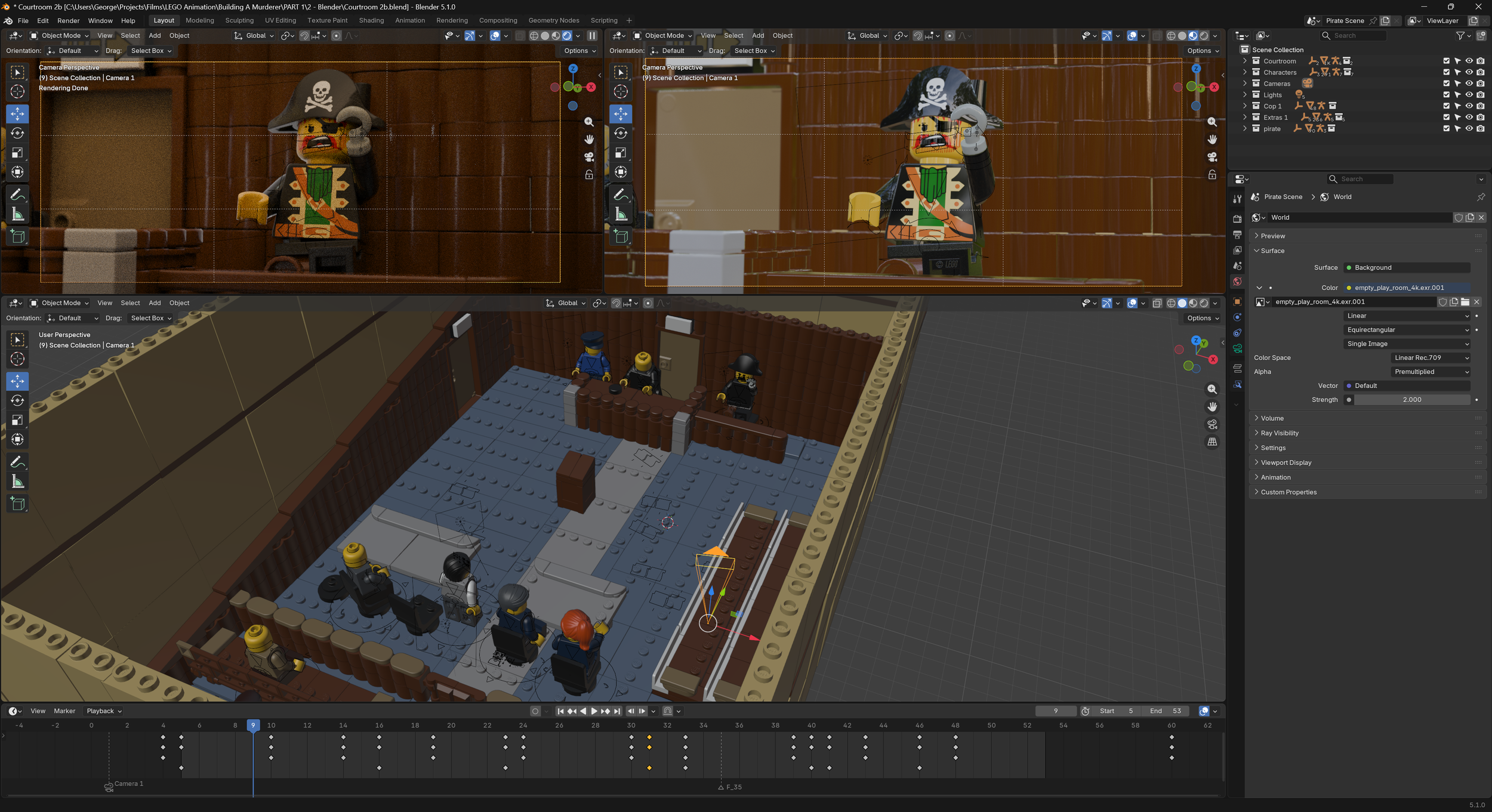1492x812 pixels.
Task: Pin the properties editor context
Action: coord(1481,197)
